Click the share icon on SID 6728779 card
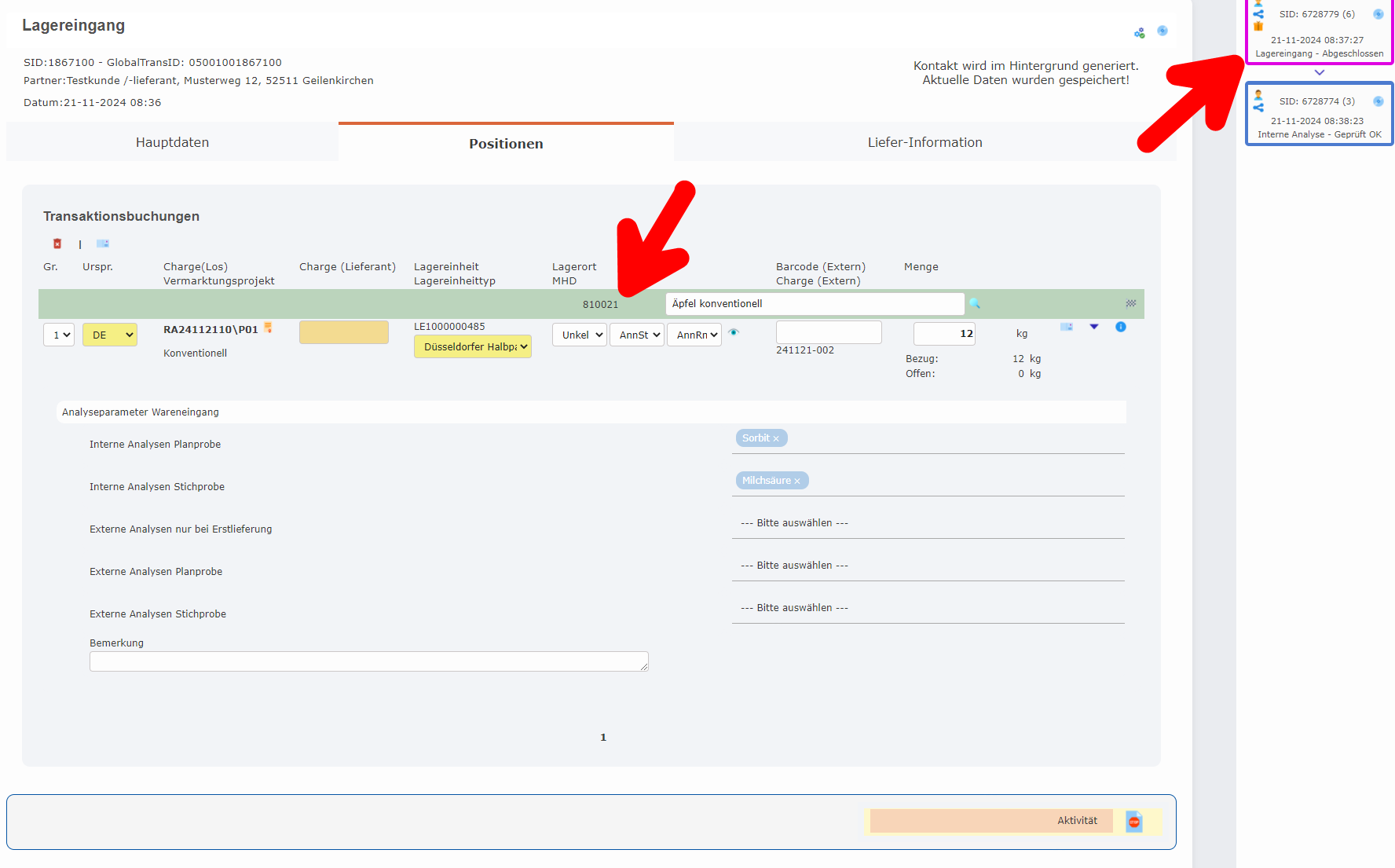 1258,13
